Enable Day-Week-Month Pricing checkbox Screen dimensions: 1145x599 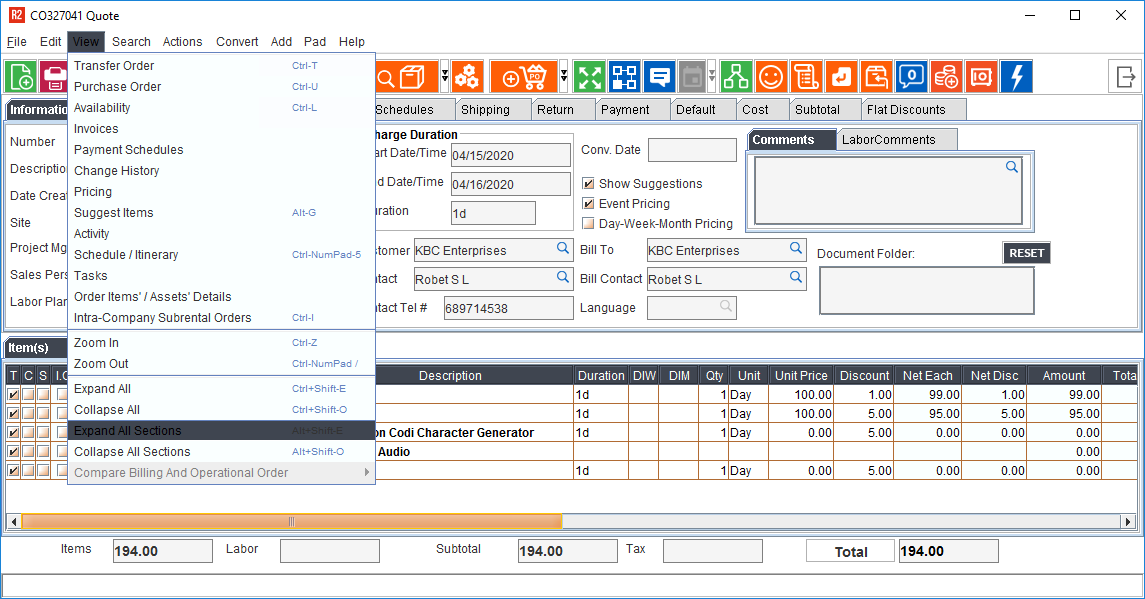588,224
